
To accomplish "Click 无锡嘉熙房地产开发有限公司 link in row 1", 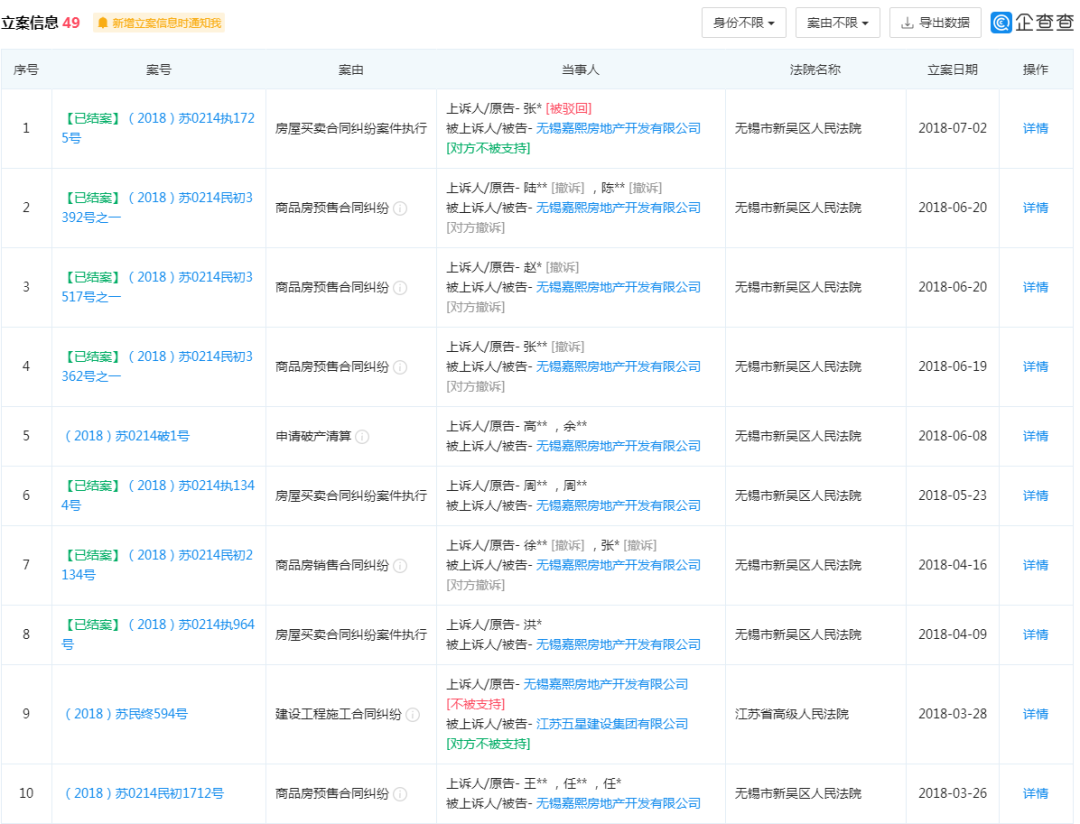I will pos(619,128).
